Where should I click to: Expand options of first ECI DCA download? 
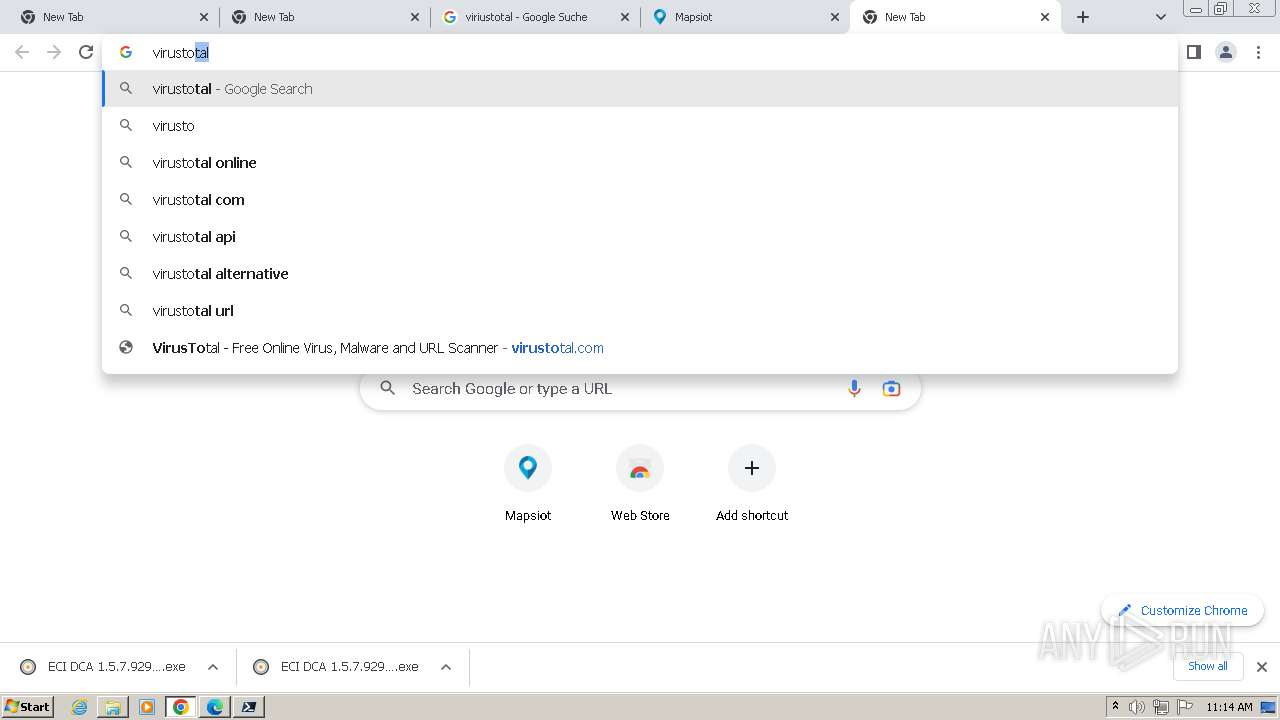point(213,667)
